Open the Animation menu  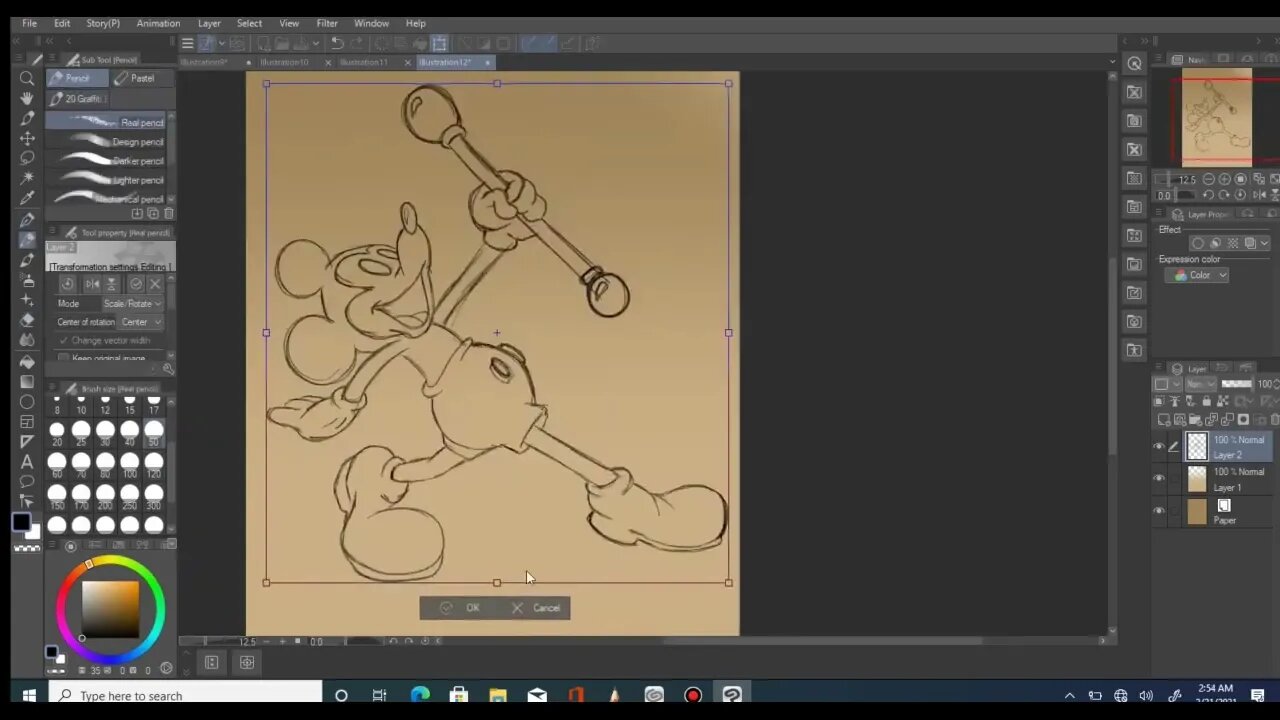coord(158,23)
